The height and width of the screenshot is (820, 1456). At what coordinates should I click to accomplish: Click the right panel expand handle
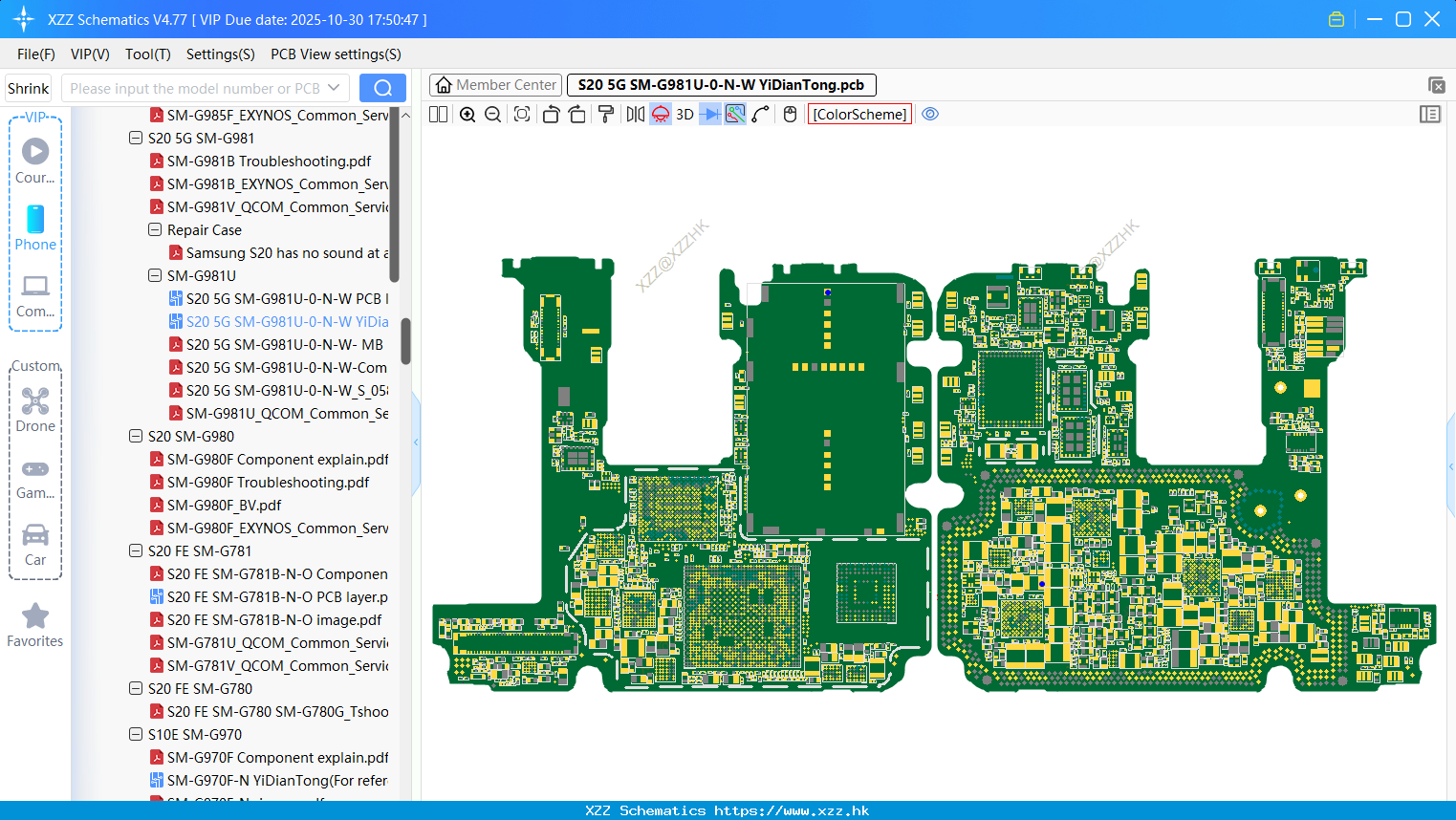pos(1451,466)
